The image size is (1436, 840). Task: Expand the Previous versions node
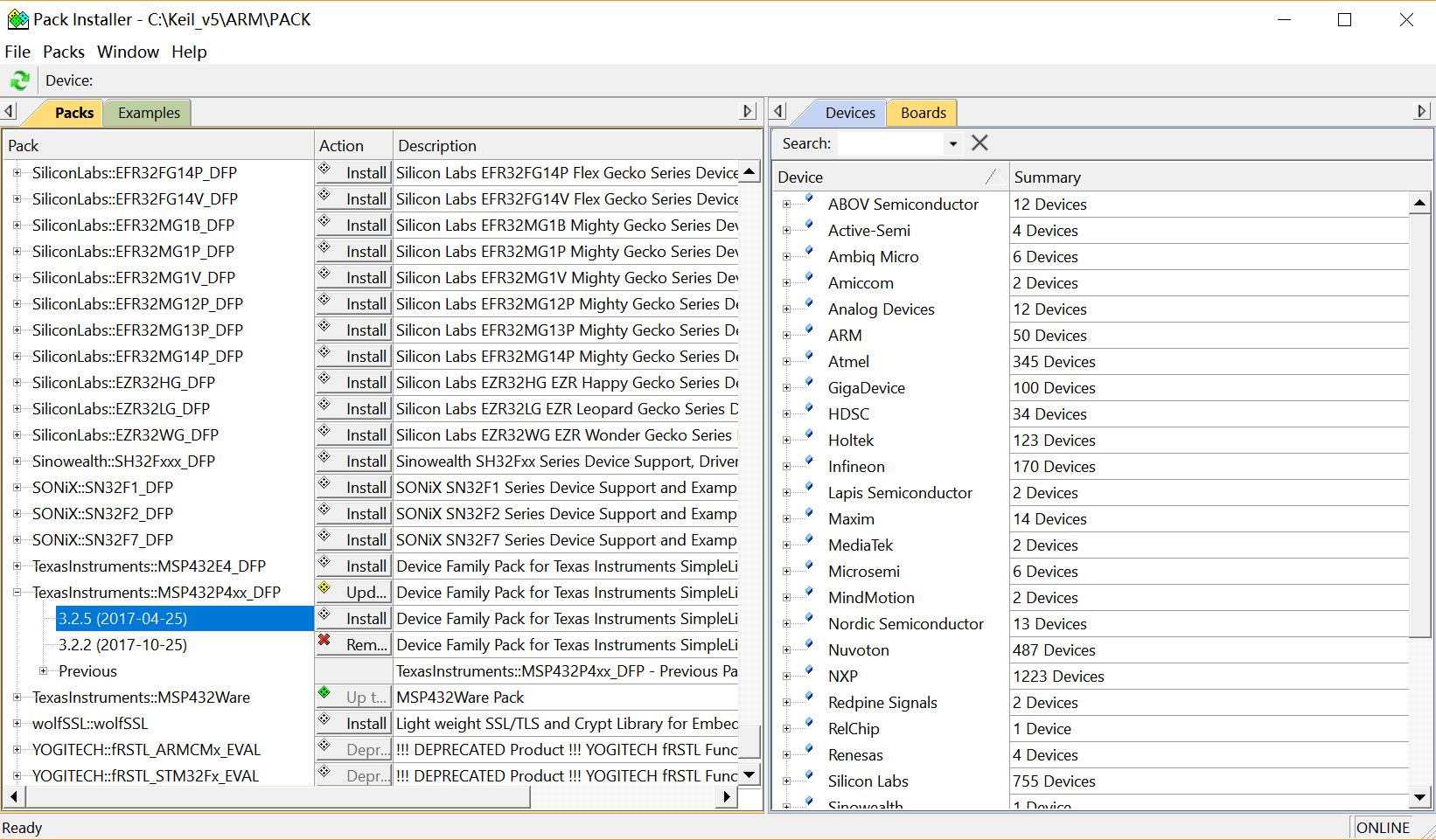click(x=43, y=671)
